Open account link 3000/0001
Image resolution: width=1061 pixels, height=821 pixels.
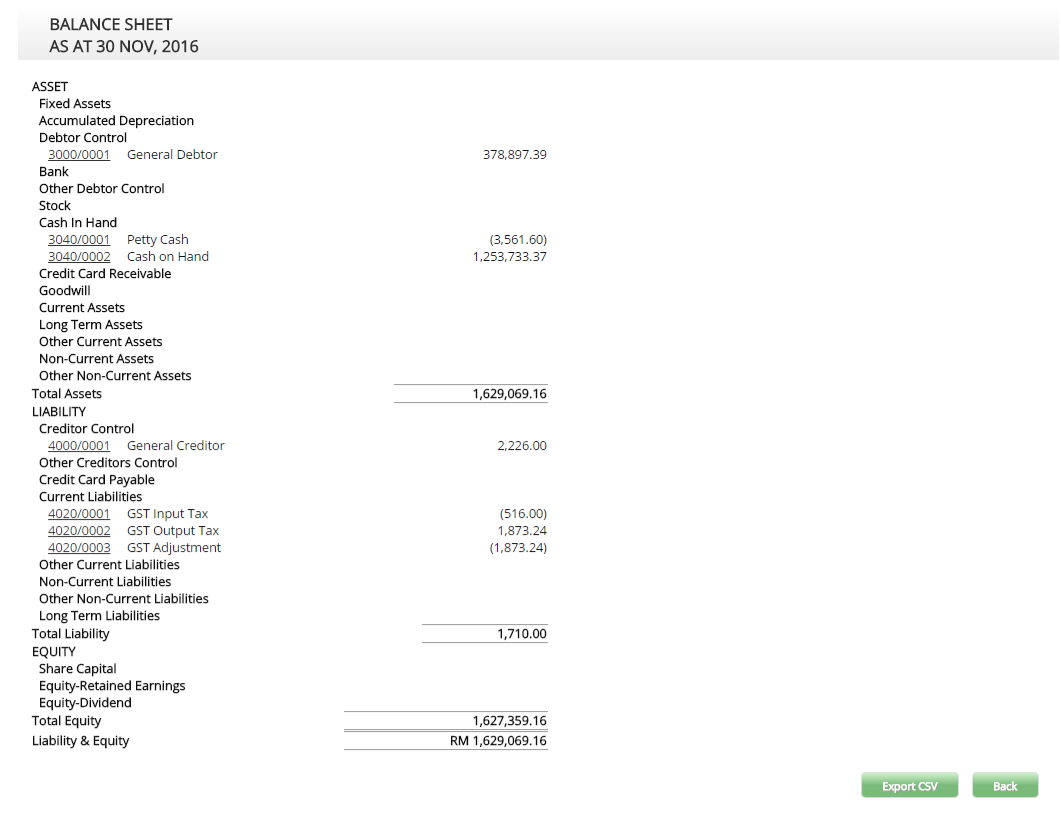click(79, 155)
